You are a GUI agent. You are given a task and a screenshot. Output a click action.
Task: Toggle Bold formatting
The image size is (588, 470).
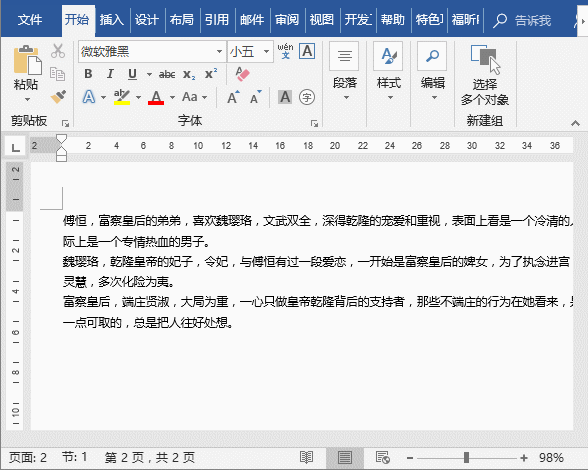[x=88, y=74]
